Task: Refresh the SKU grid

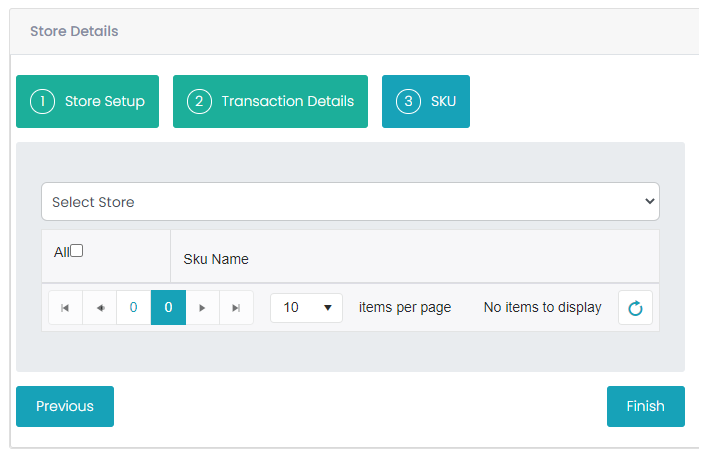Action: 635,308
